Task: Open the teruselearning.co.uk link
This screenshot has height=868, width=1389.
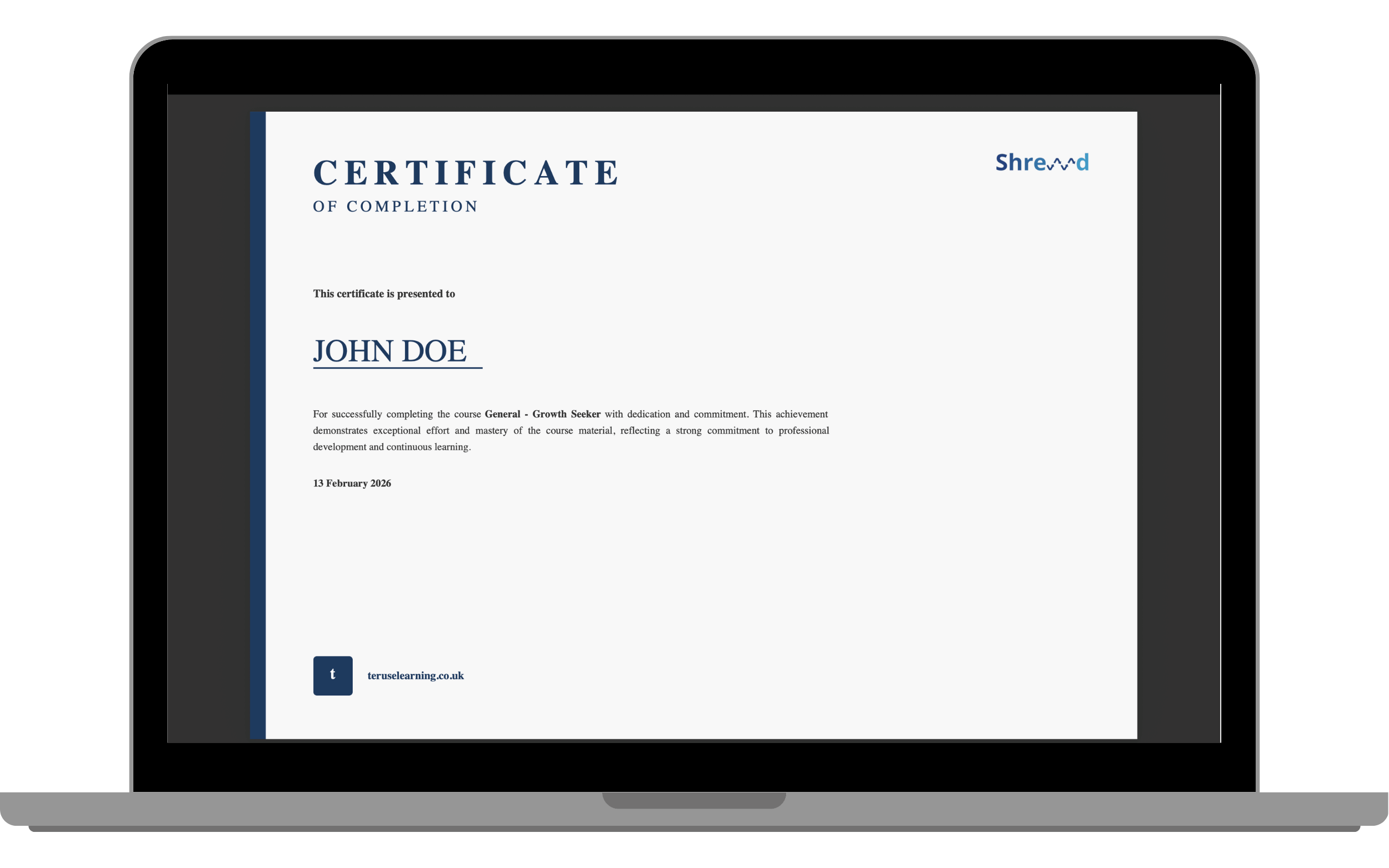Action: (415, 676)
